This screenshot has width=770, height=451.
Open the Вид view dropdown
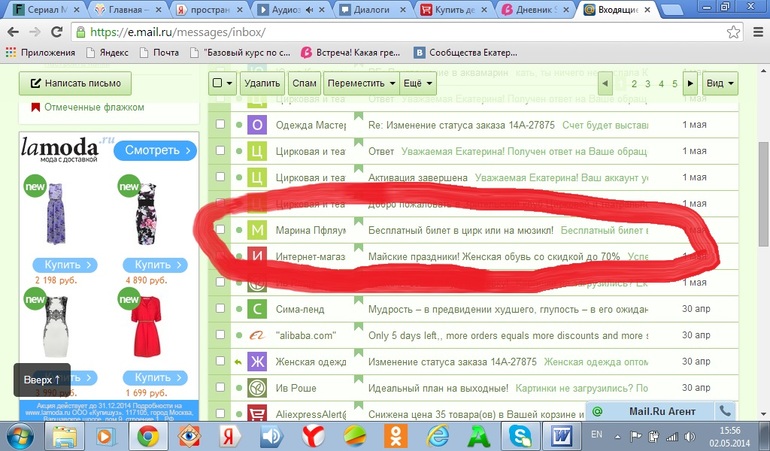click(720, 84)
